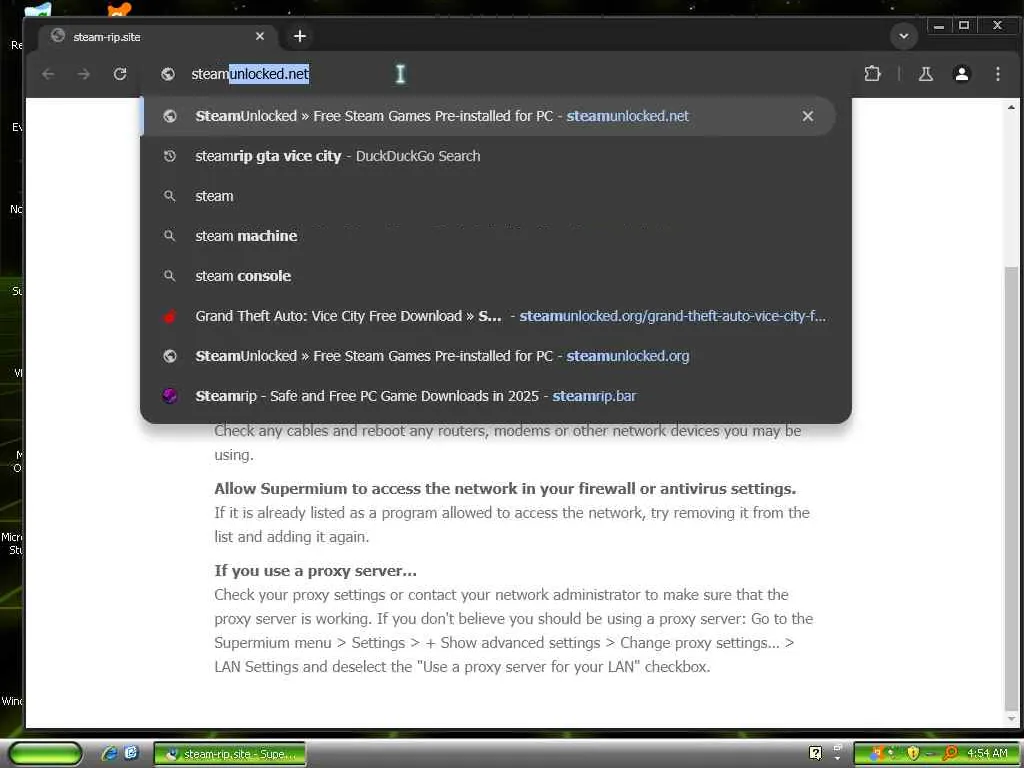Click into the address bar text
The width and height of the screenshot is (1024, 768).
(250, 74)
